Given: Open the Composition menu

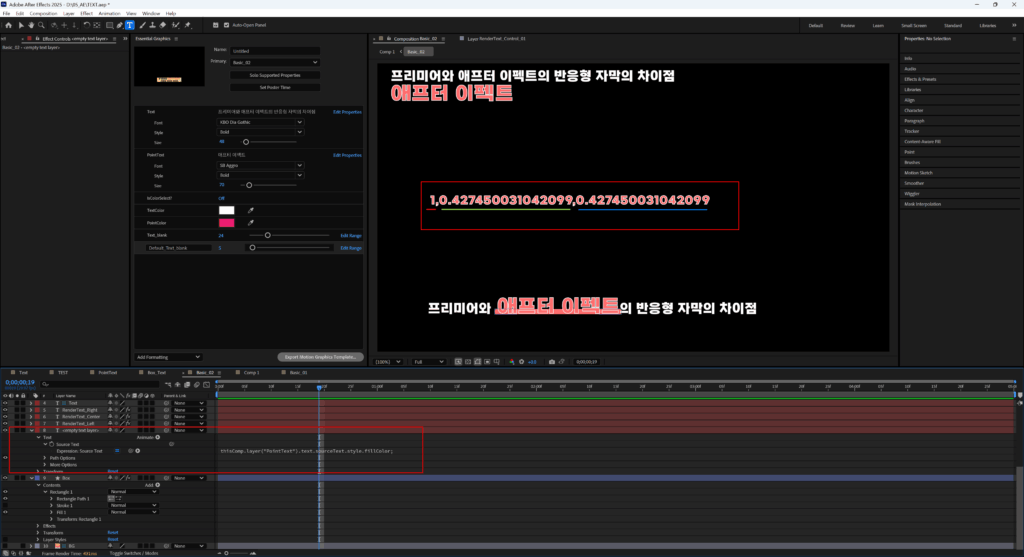Looking at the screenshot, I should 44,13.
